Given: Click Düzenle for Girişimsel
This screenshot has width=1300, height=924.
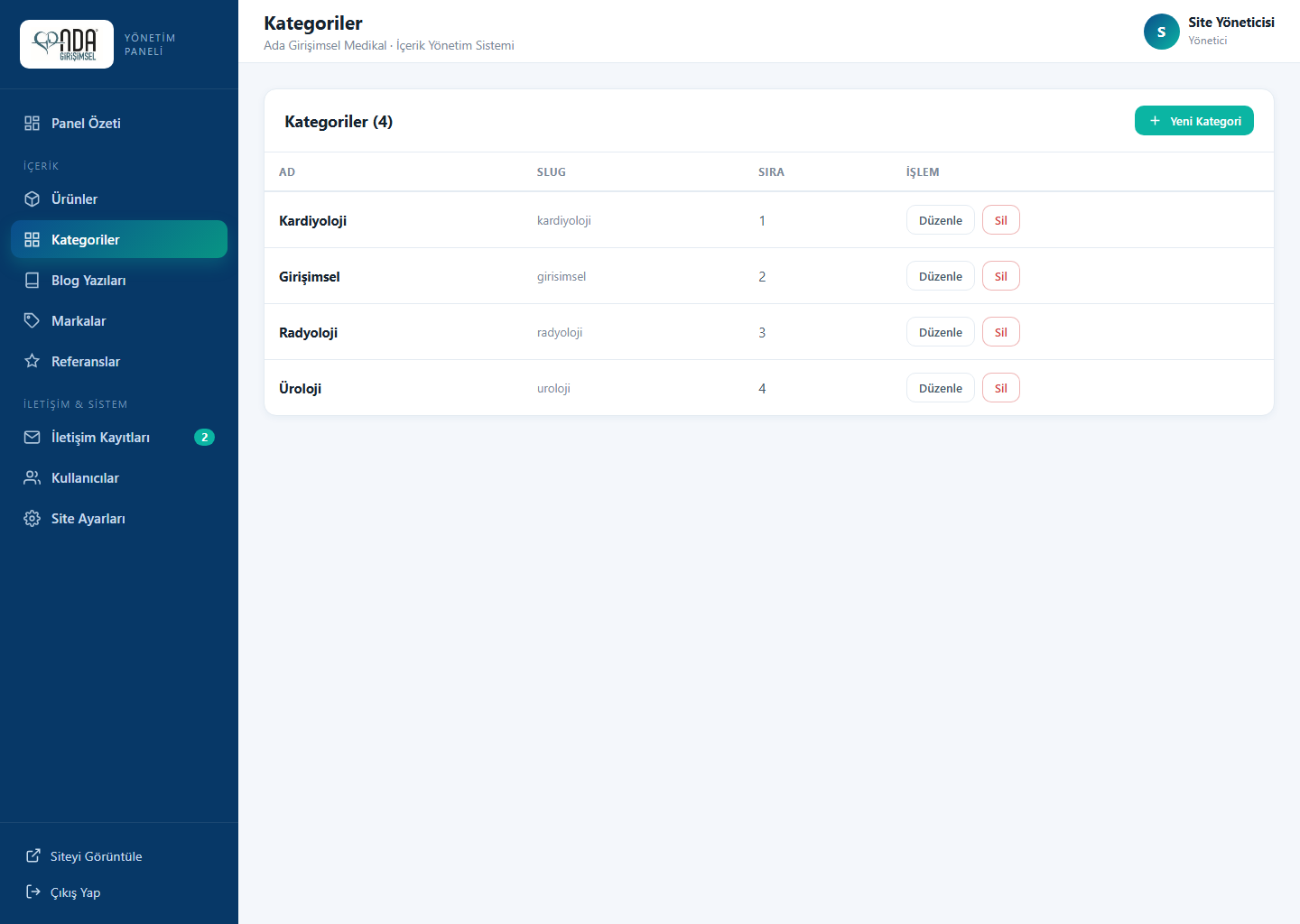Looking at the screenshot, I should point(940,276).
